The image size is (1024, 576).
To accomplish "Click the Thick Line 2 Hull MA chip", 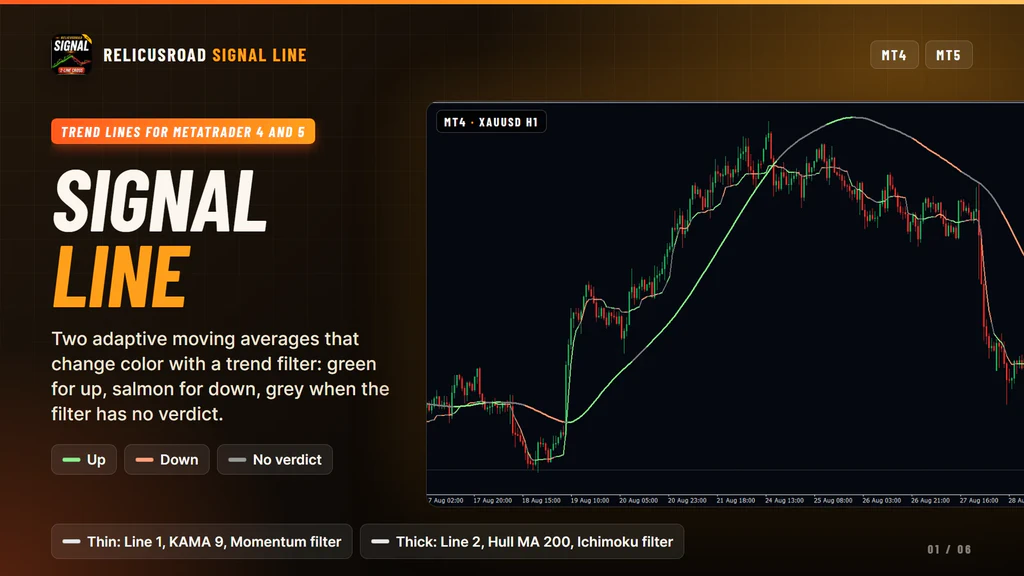I will [522, 541].
